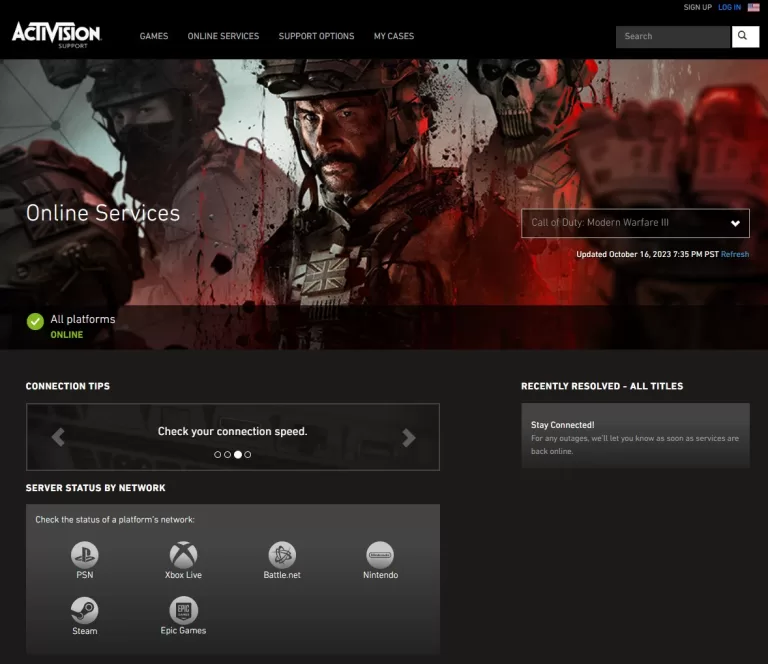This screenshot has height=664, width=768.
Task: Open Nintendo network status icon
Action: tap(380, 555)
